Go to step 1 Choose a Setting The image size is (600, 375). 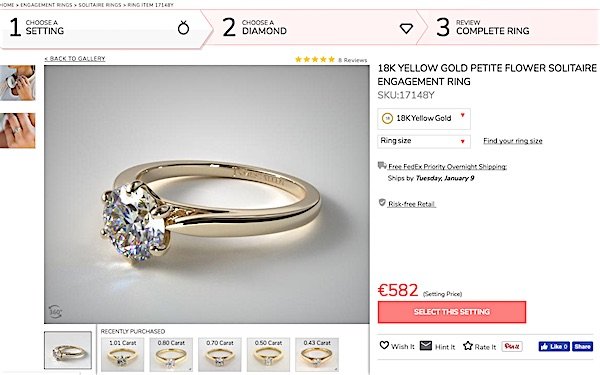[x=101, y=29]
